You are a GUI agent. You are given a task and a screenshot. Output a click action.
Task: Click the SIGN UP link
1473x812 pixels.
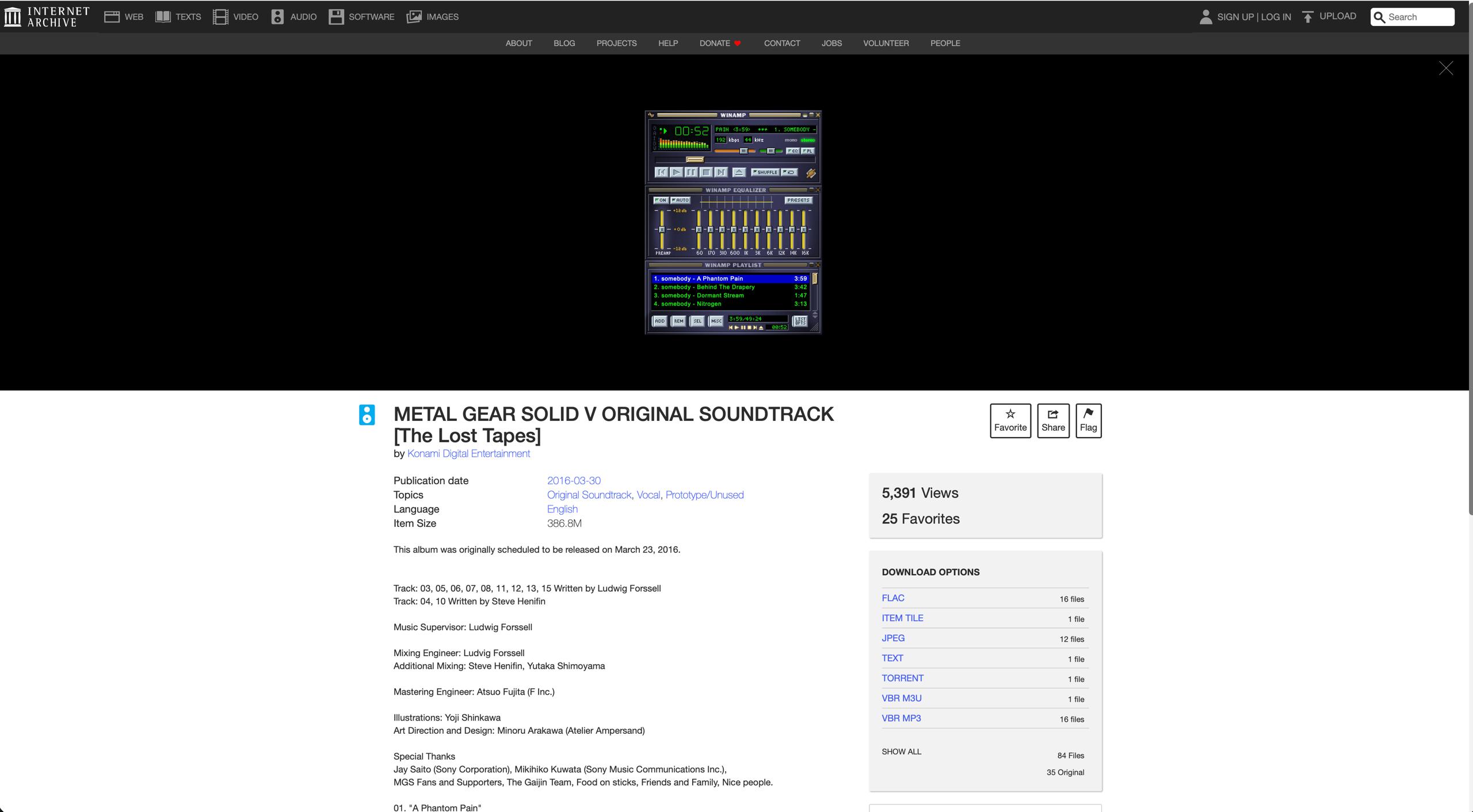1235,17
